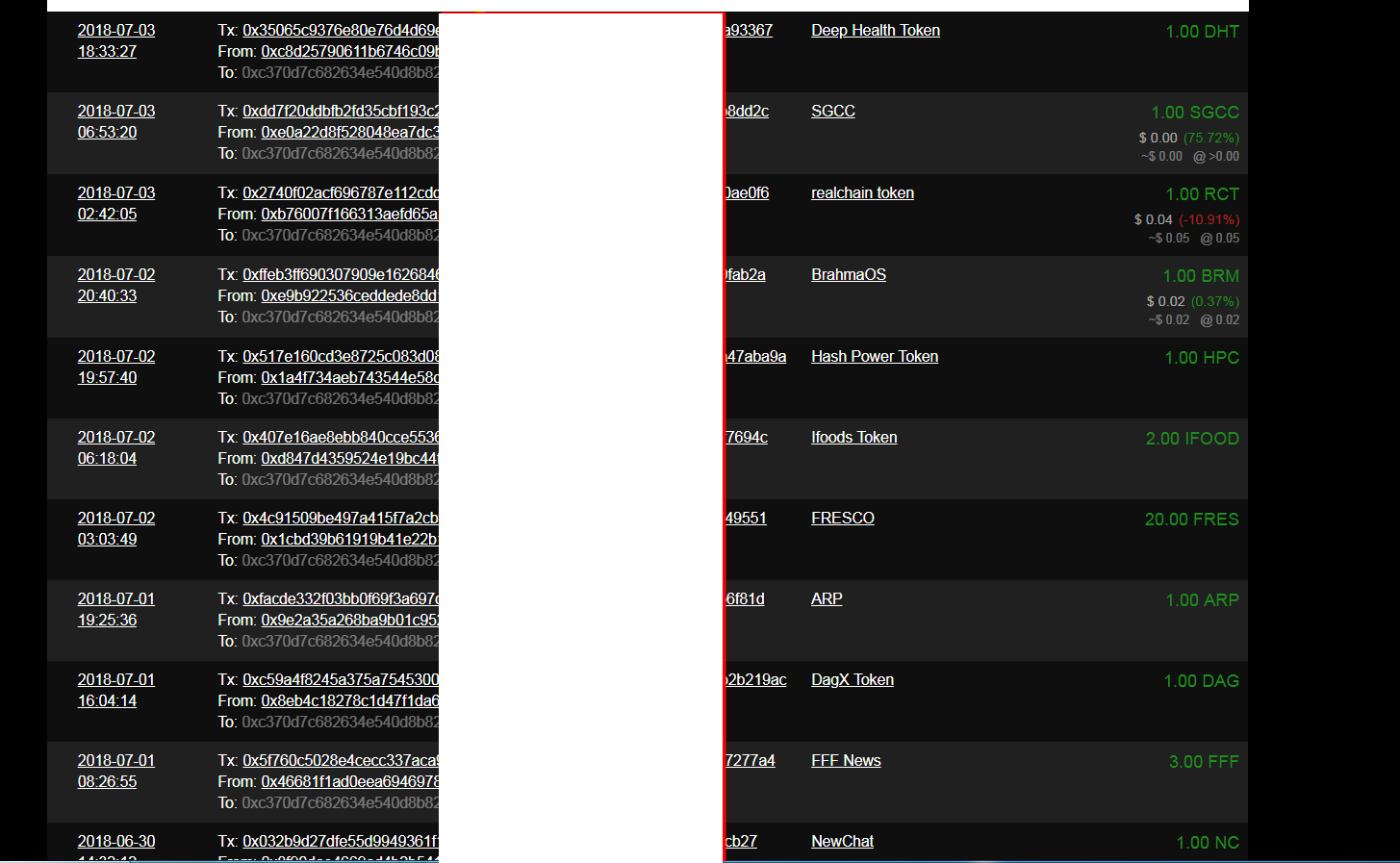Follow the From address starting 0xe9b92253

[x=350, y=296]
